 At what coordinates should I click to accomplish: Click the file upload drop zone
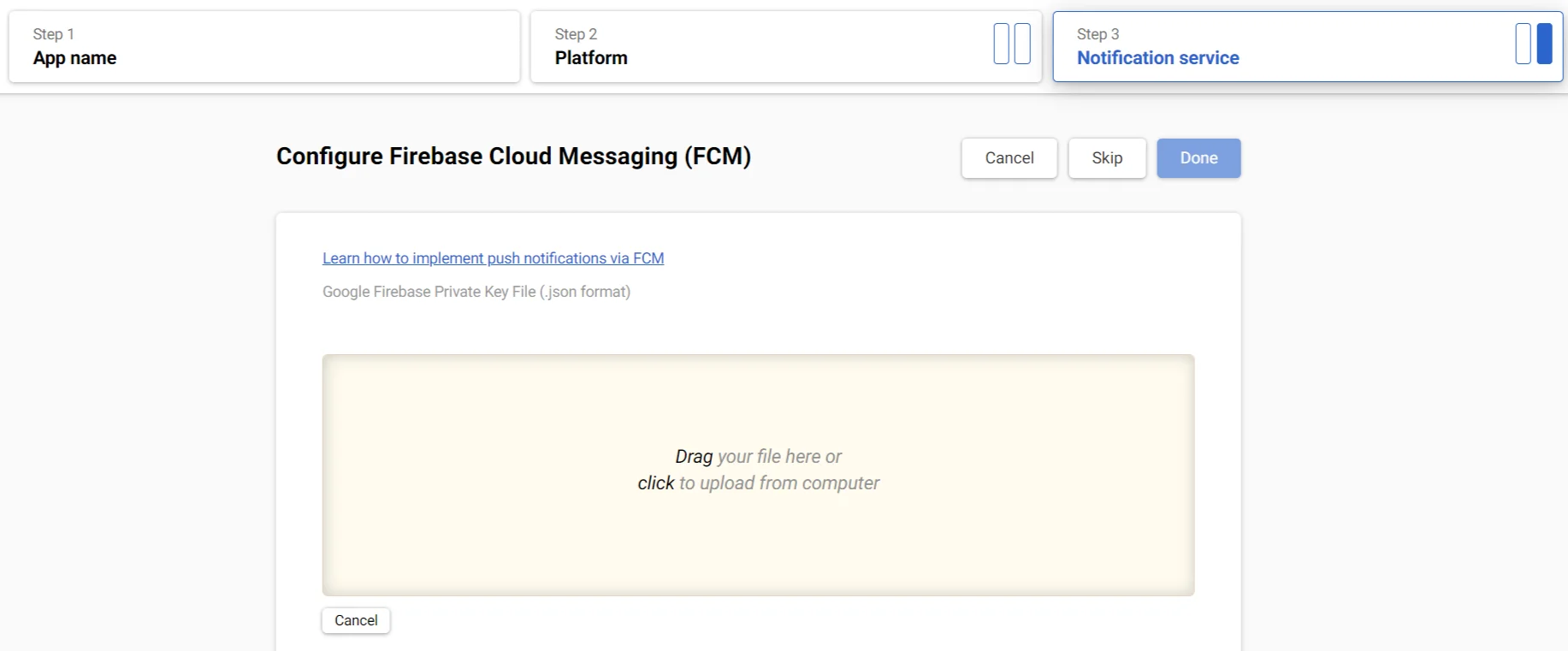(x=758, y=475)
